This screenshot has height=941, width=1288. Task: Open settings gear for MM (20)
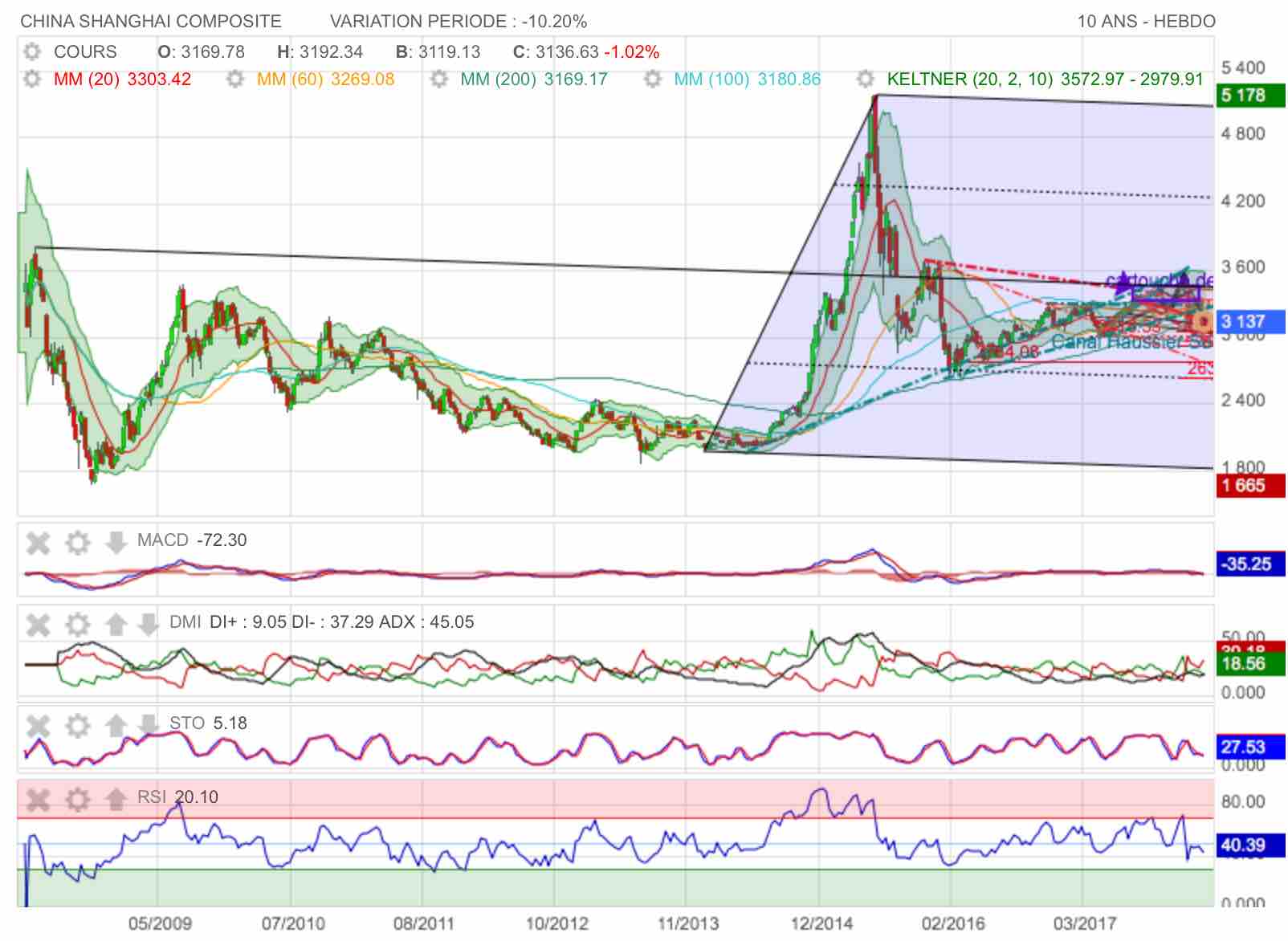pos(32,79)
